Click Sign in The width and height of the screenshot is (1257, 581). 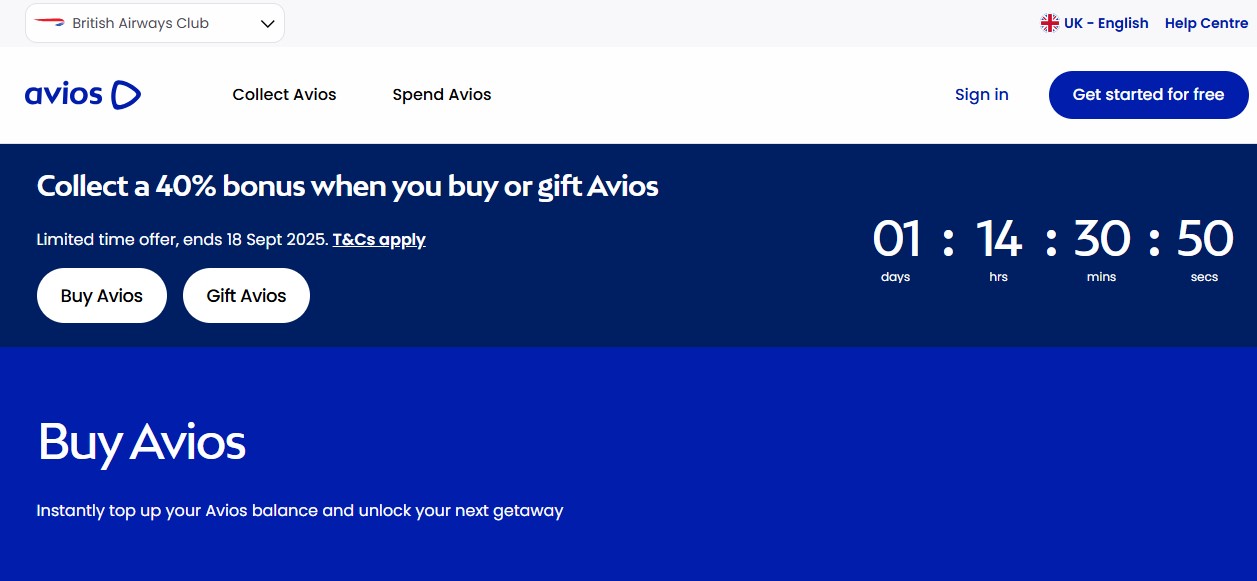click(x=981, y=94)
